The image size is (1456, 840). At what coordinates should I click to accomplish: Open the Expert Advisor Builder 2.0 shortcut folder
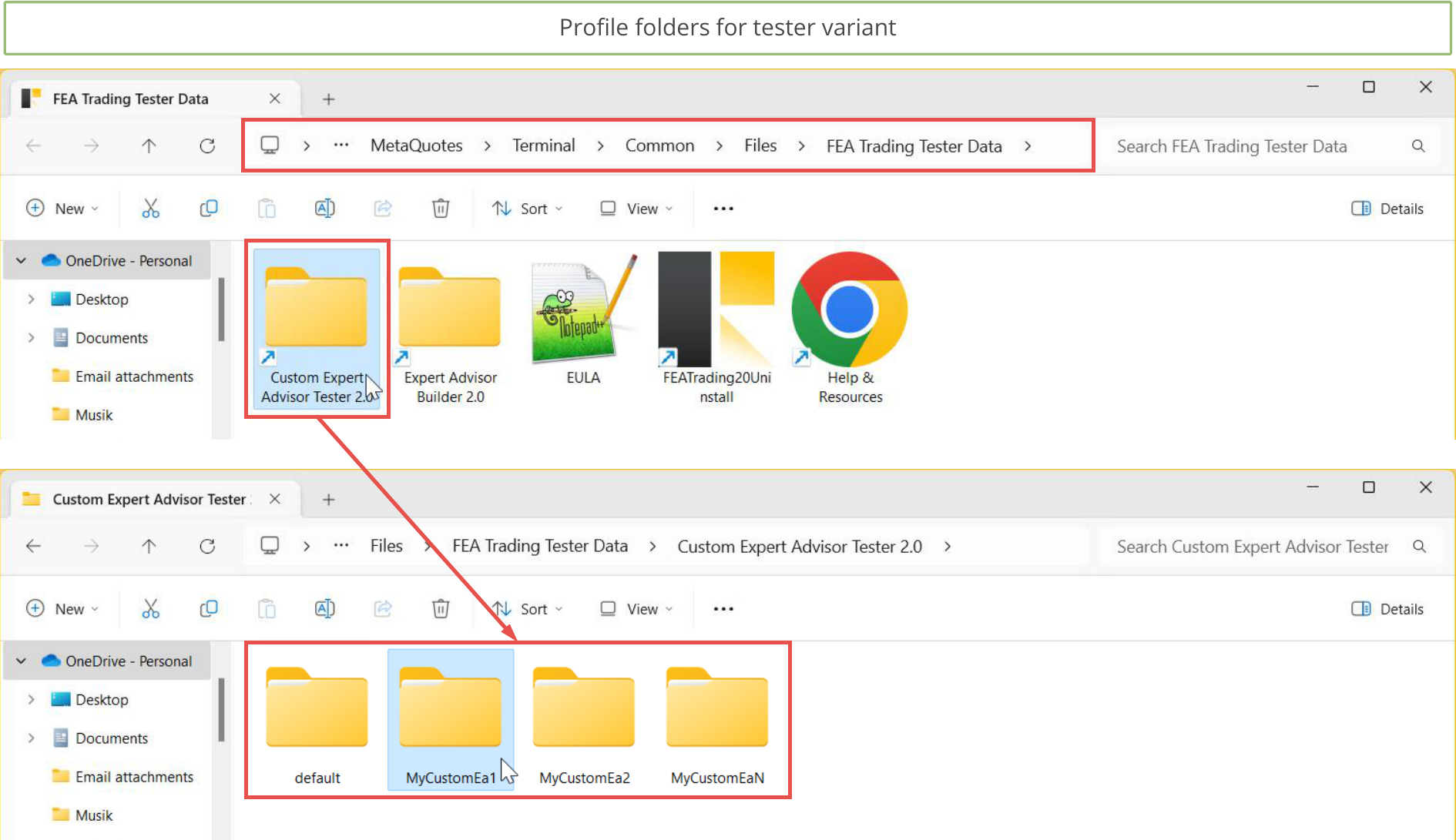tap(450, 328)
